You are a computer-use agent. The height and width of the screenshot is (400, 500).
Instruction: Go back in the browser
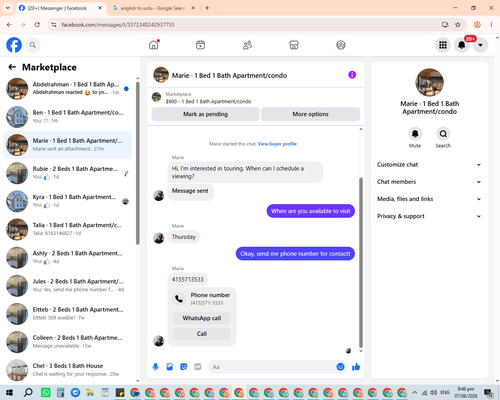pyautogui.click(x=9, y=25)
